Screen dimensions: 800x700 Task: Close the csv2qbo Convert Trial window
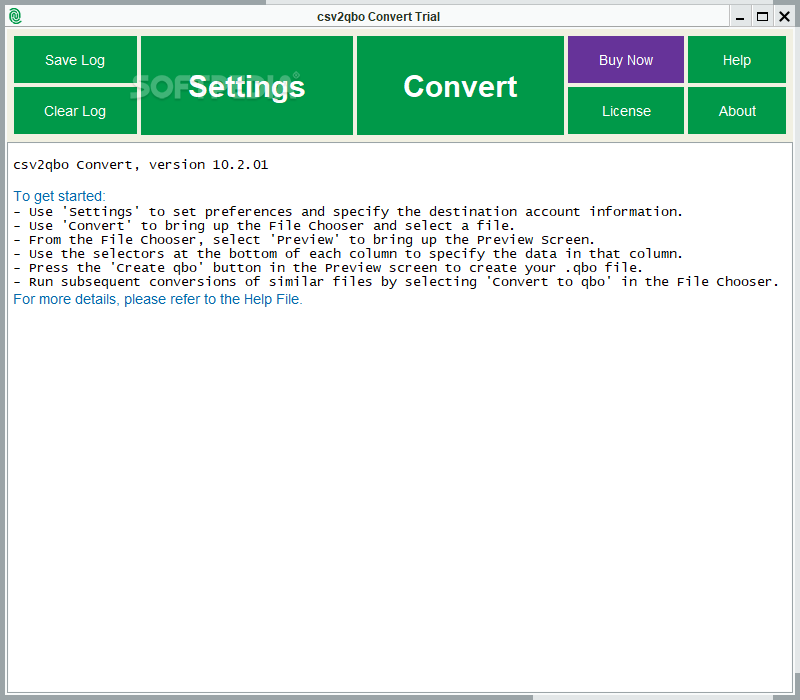785,17
